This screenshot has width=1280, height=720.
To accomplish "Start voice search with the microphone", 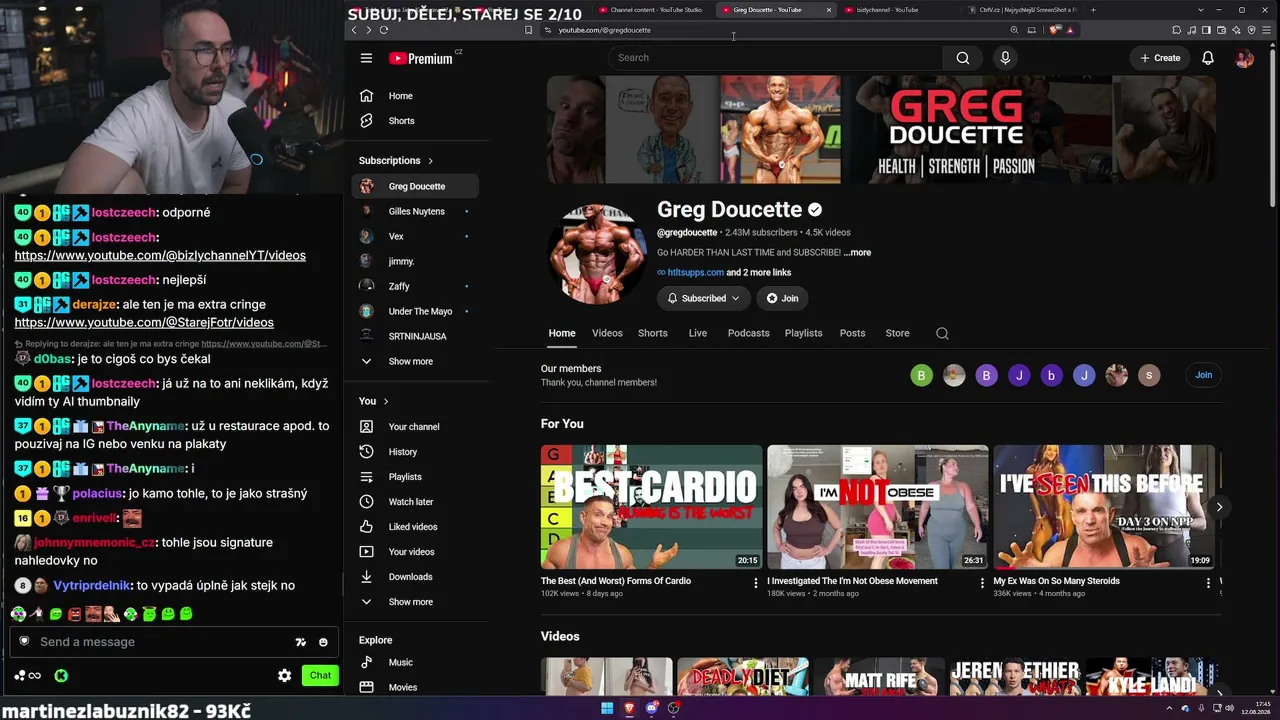I will tap(1005, 58).
